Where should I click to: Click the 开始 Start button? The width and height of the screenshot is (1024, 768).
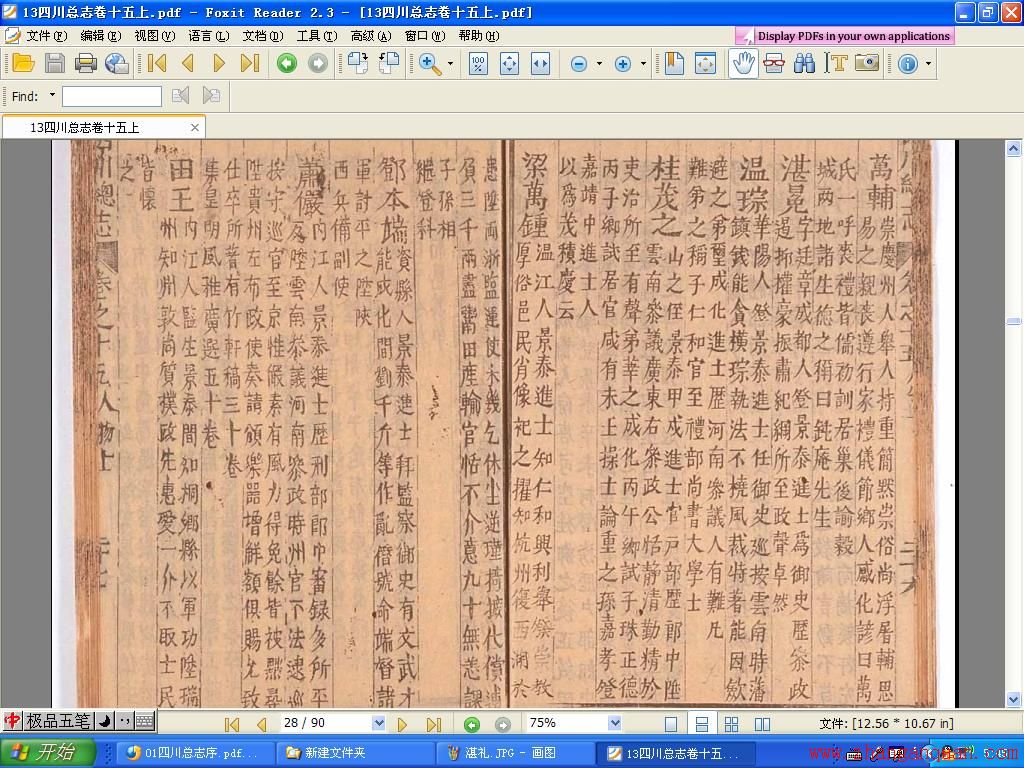pos(48,752)
